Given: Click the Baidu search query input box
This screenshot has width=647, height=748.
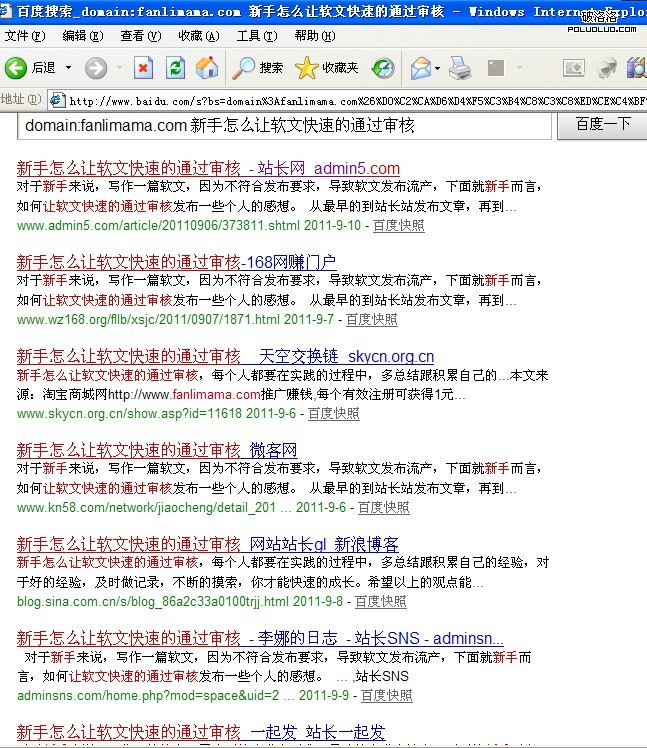Looking at the screenshot, I should click(284, 126).
